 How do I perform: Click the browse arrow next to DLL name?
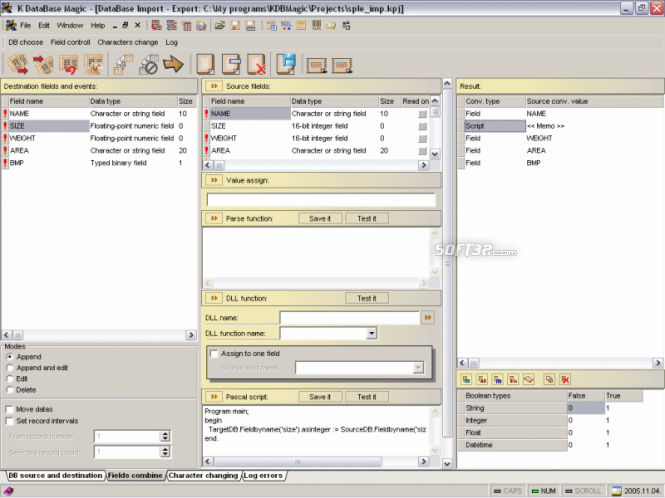[428, 317]
